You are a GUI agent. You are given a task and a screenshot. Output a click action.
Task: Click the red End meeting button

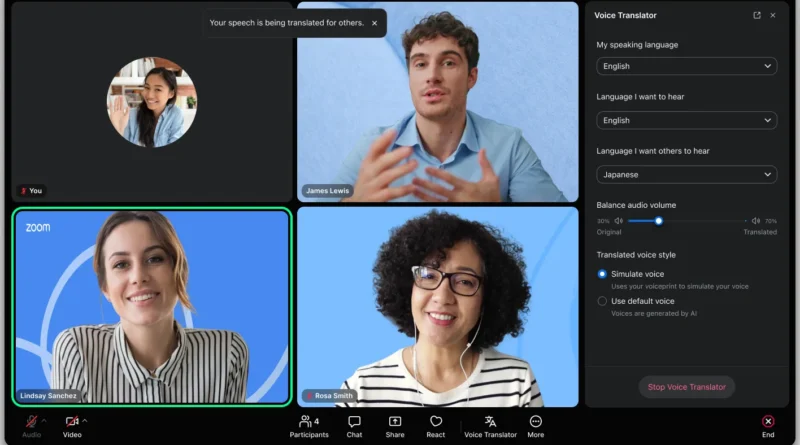click(x=768, y=422)
